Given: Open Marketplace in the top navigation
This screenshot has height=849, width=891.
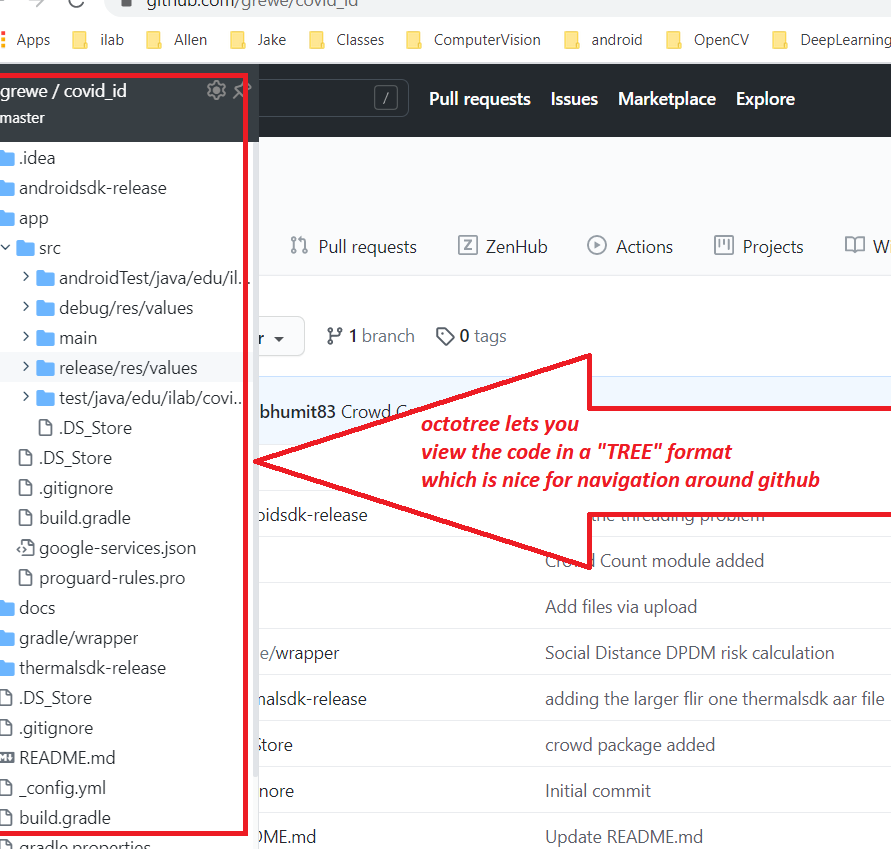Looking at the screenshot, I should 666,99.
